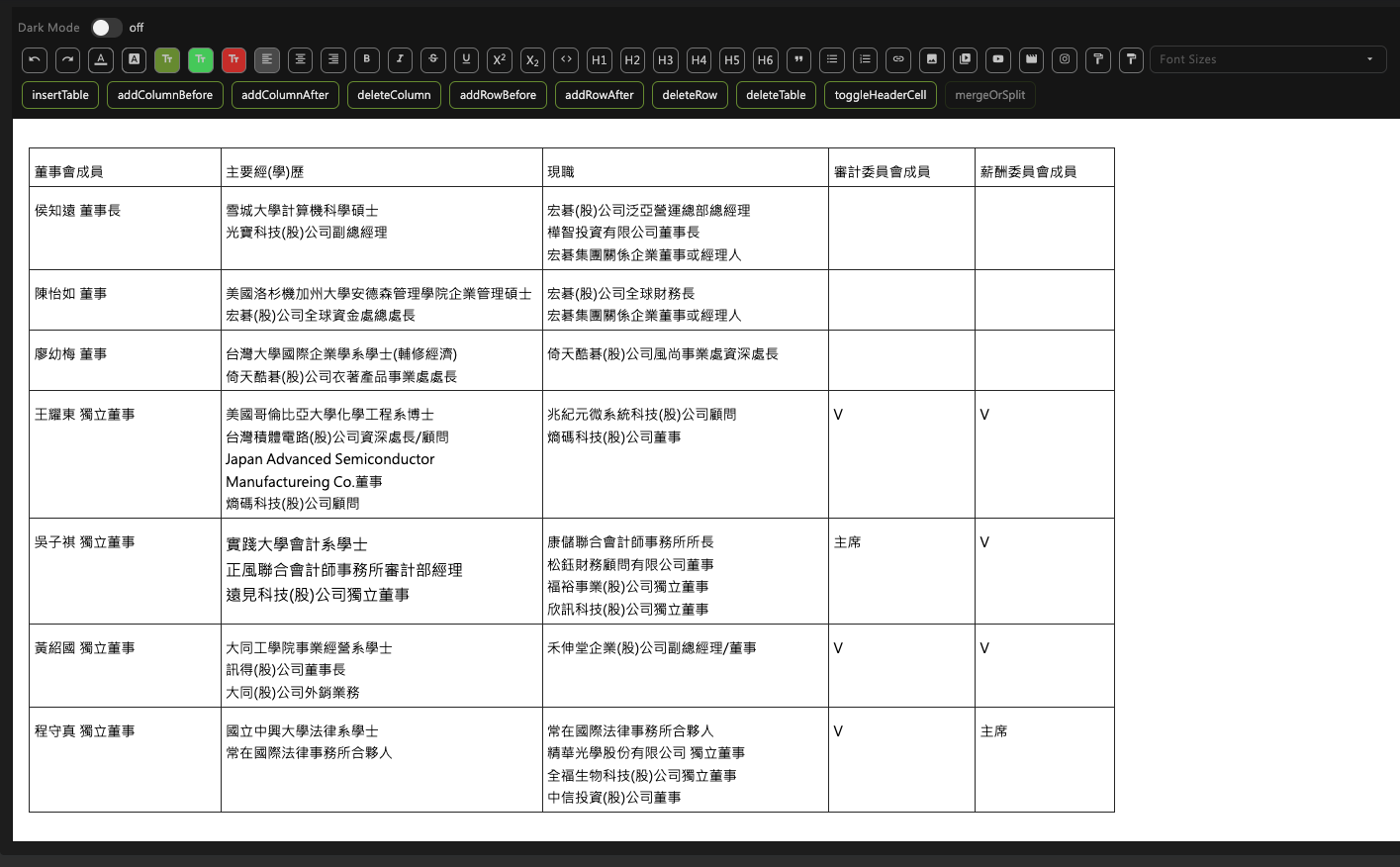Open the video library icon
Viewport: 1400px width, 867px height.
coord(965,59)
